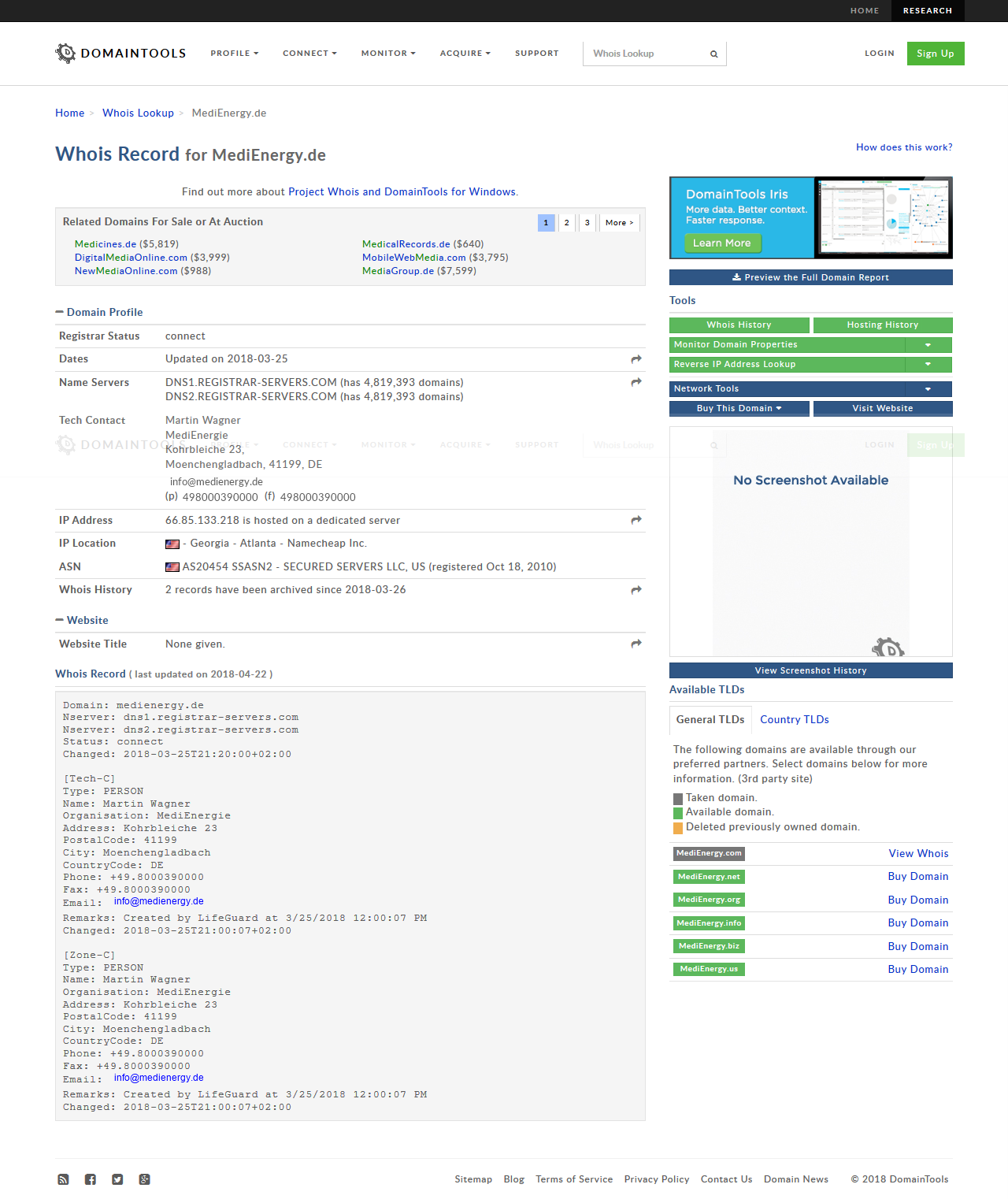Select page 1 of related domains
Viewport: 1008px width, 1199px height.
tap(546, 223)
